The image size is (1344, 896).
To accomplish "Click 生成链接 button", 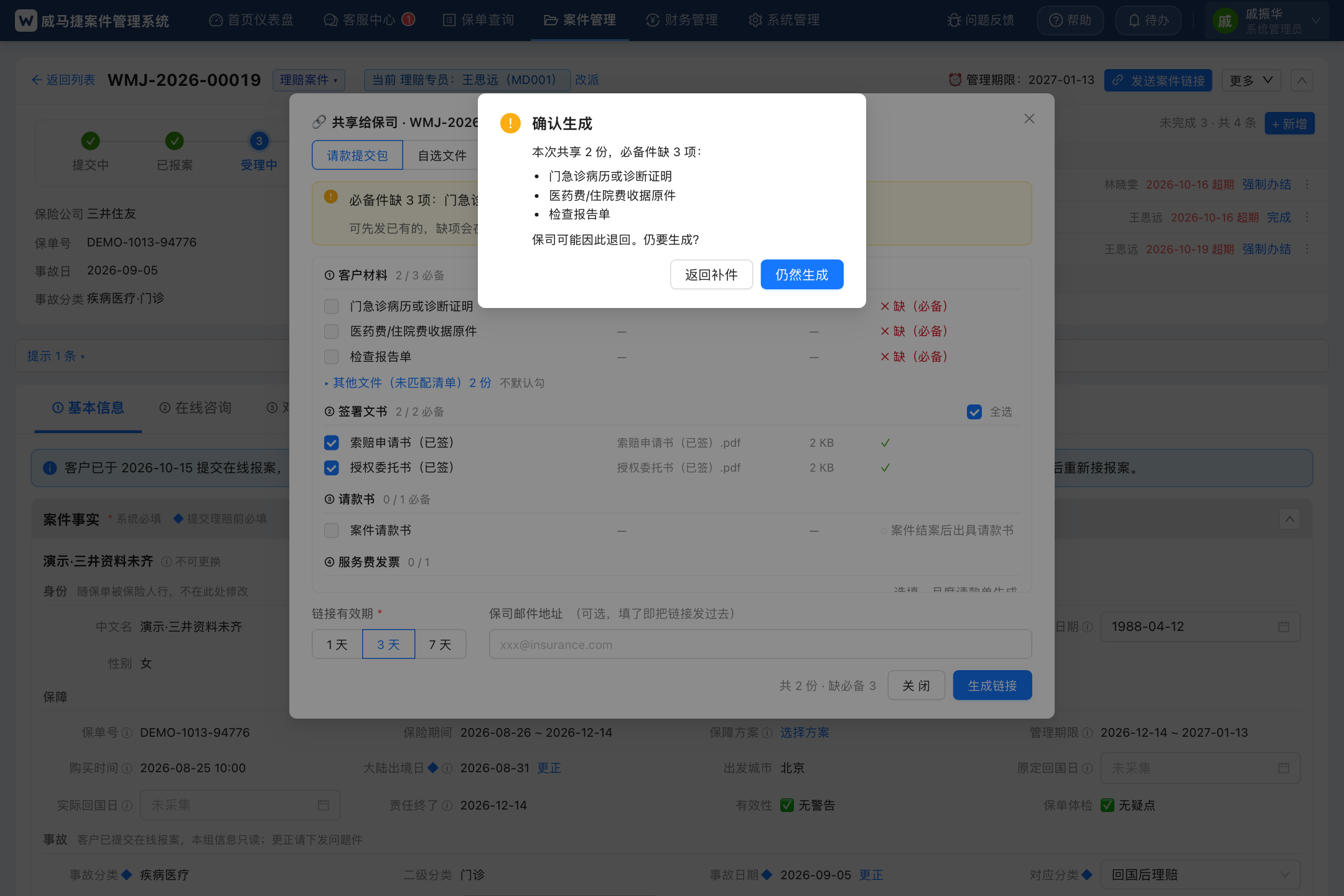I will coord(992,685).
